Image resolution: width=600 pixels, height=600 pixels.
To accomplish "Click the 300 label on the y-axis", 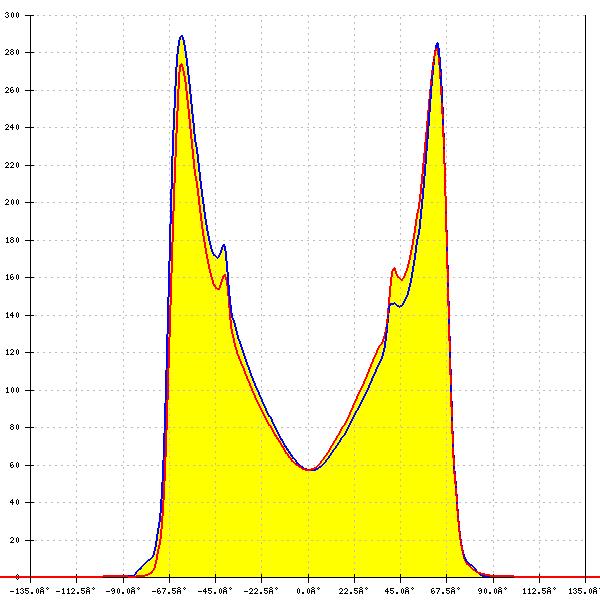I will tap(12, 16).
